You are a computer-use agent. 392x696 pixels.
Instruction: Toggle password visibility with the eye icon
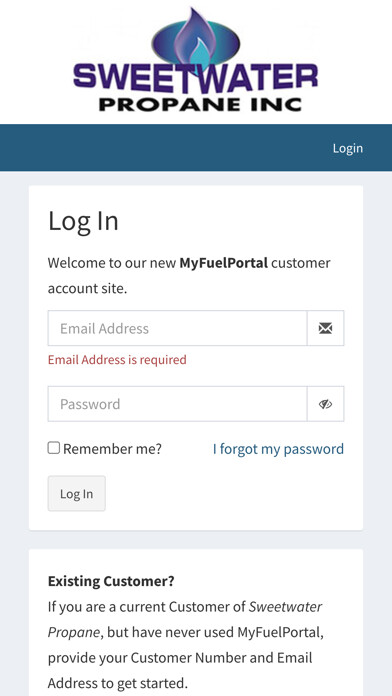coord(325,404)
